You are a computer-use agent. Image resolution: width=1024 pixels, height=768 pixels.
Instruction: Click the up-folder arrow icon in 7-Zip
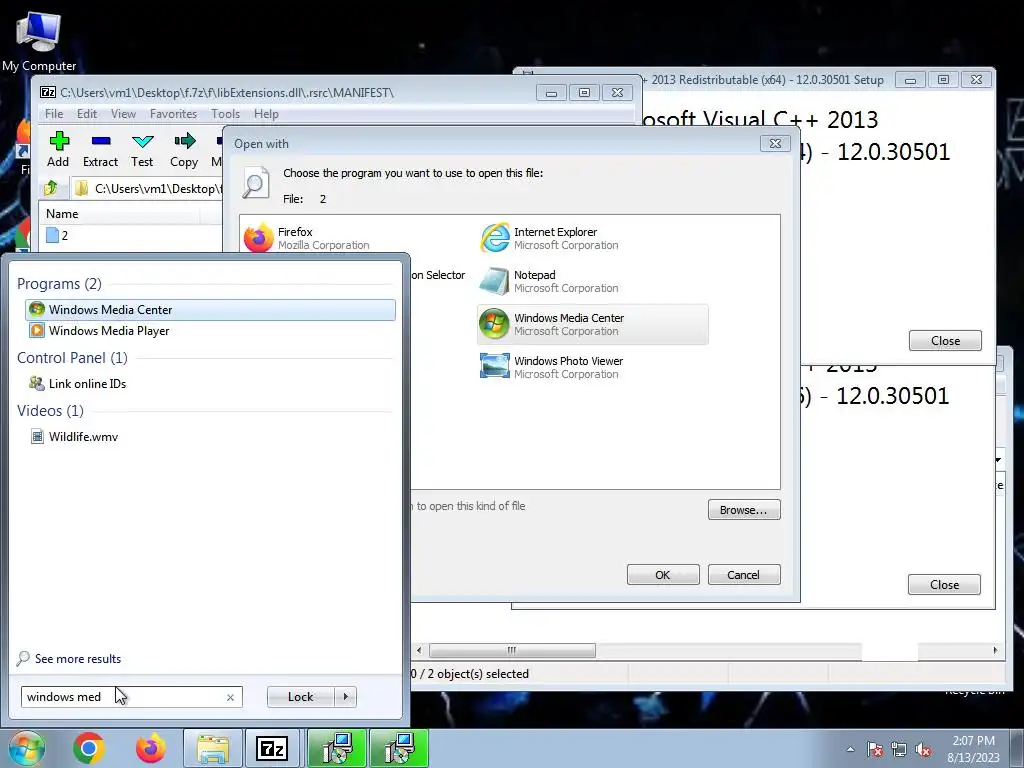51,189
